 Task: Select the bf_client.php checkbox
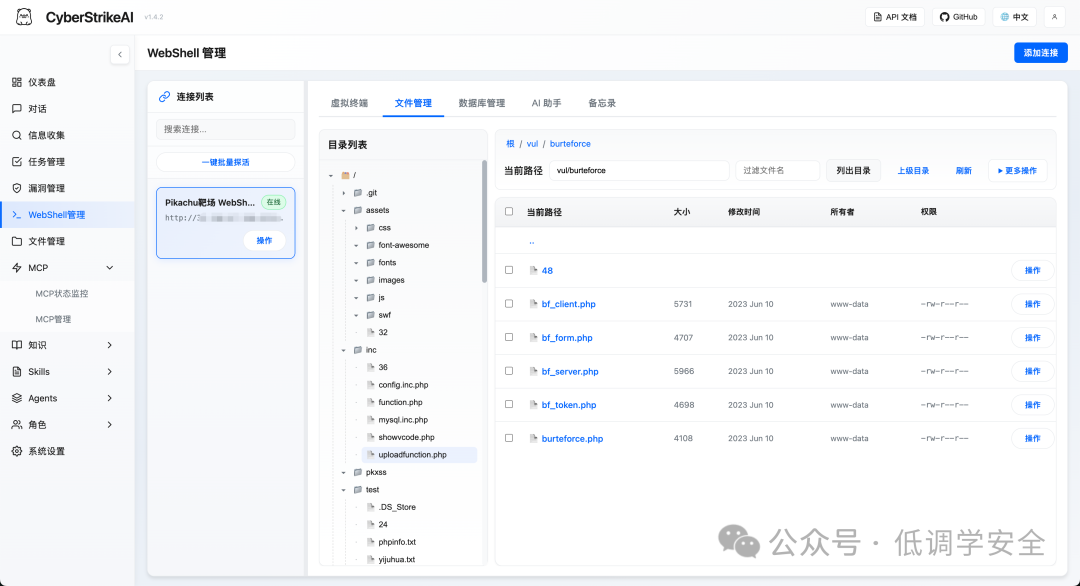pyautogui.click(x=509, y=304)
